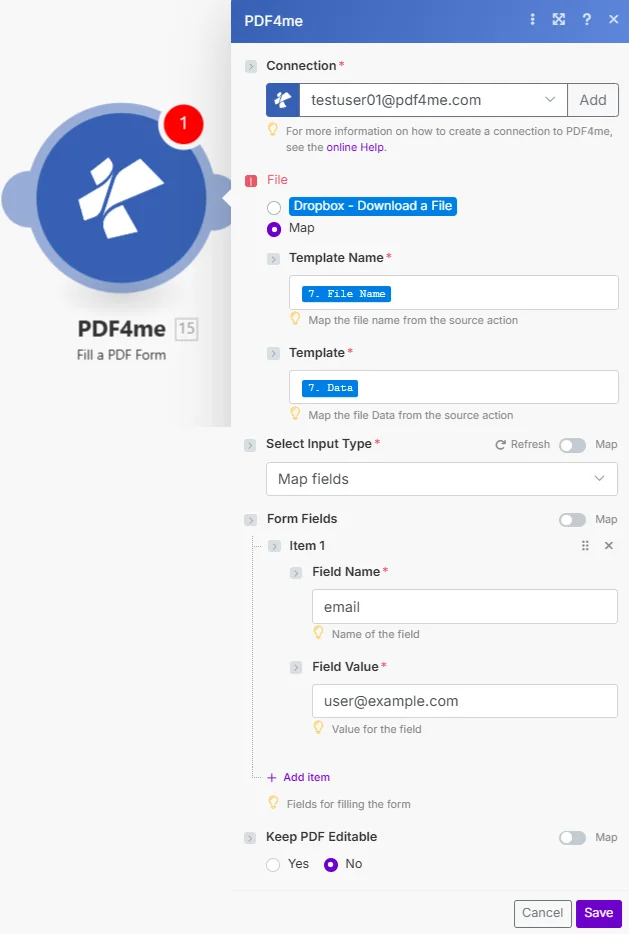Click the lightbulb hint under Connection

pos(273,129)
